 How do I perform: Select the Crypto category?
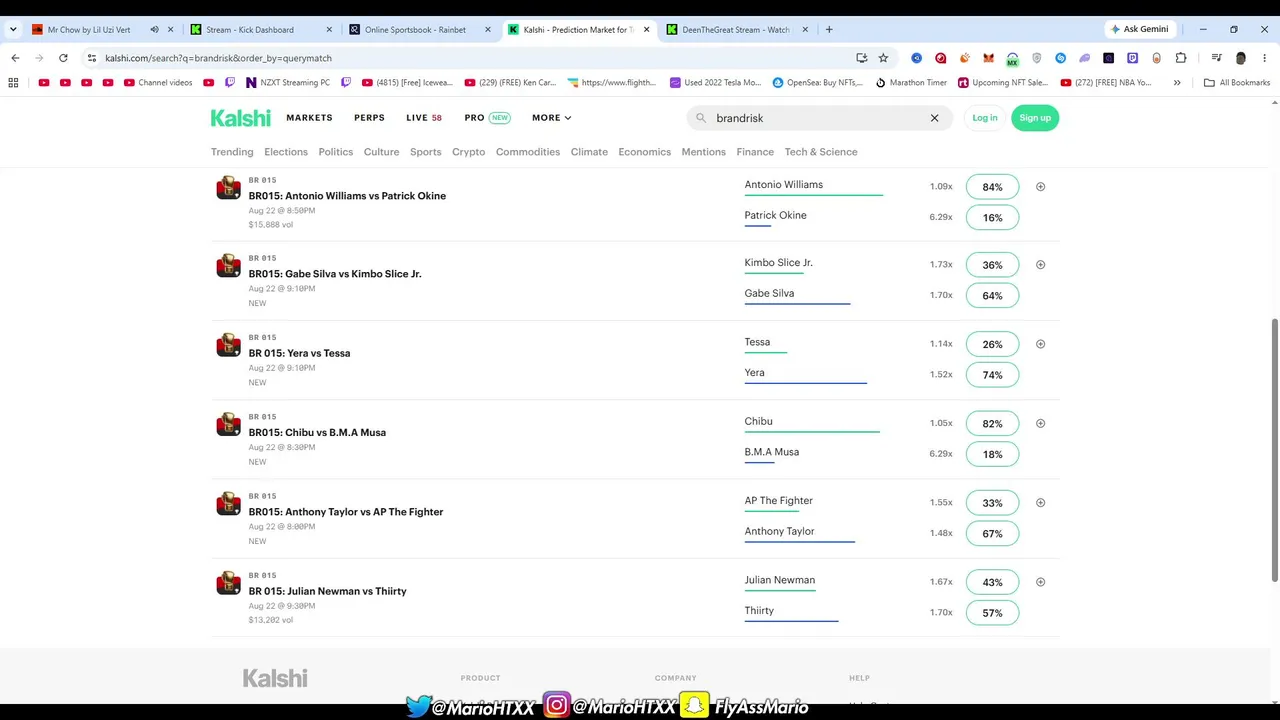click(x=468, y=152)
